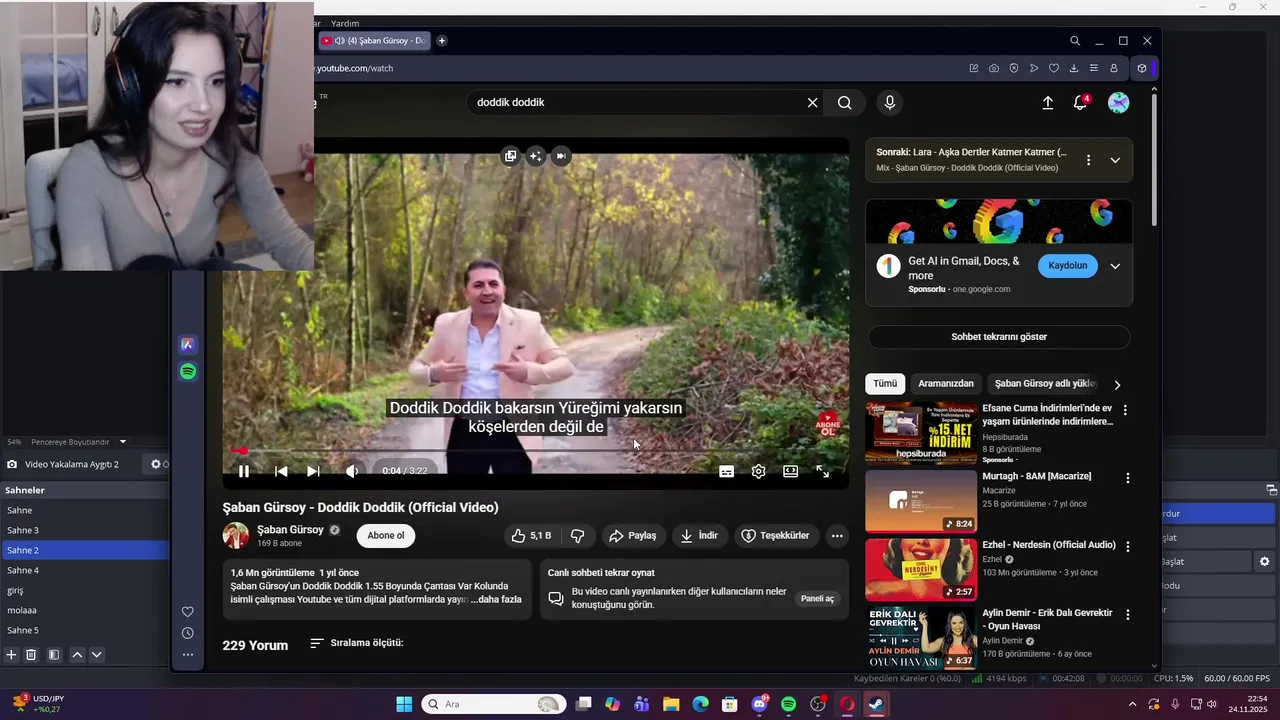This screenshot has width=1280, height=720.
Task: Open Opera downloads icon
Action: pyautogui.click(x=1074, y=68)
